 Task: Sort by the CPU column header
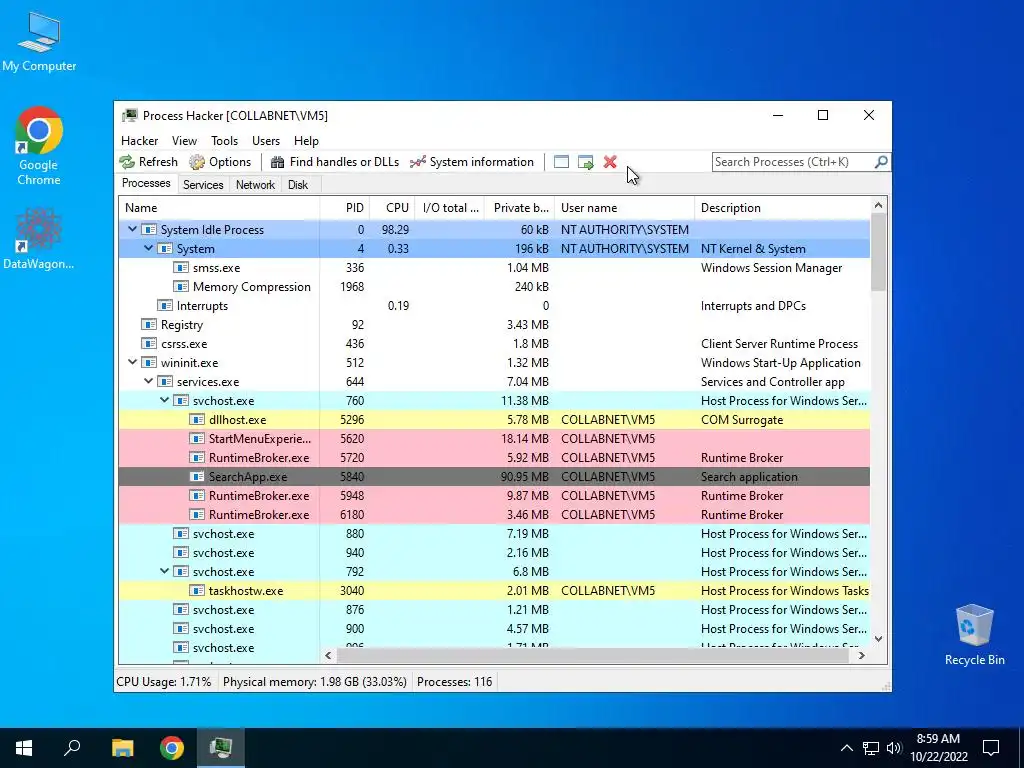click(x=391, y=208)
